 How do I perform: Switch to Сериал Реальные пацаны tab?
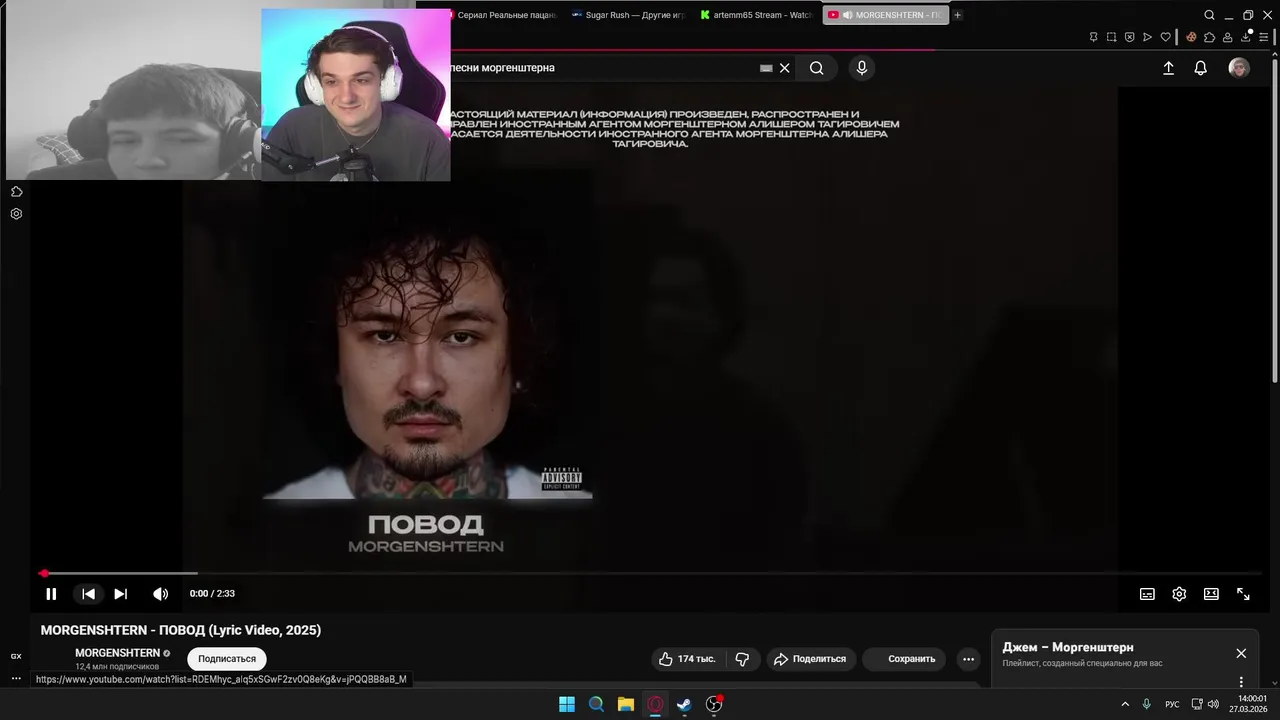click(x=504, y=15)
